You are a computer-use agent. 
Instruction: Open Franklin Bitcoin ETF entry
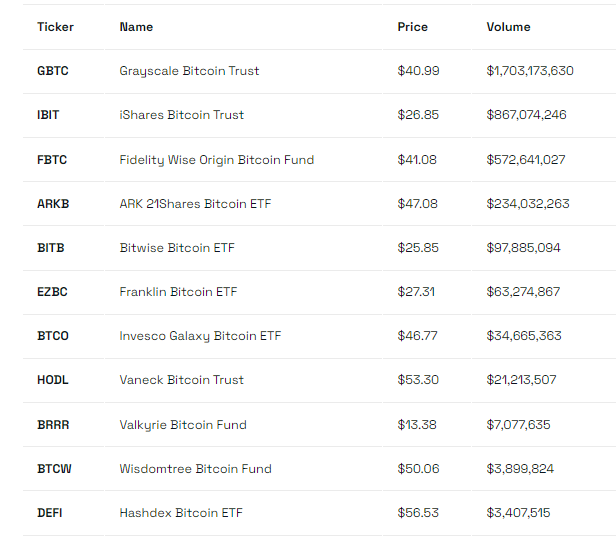(x=178, y=292)
